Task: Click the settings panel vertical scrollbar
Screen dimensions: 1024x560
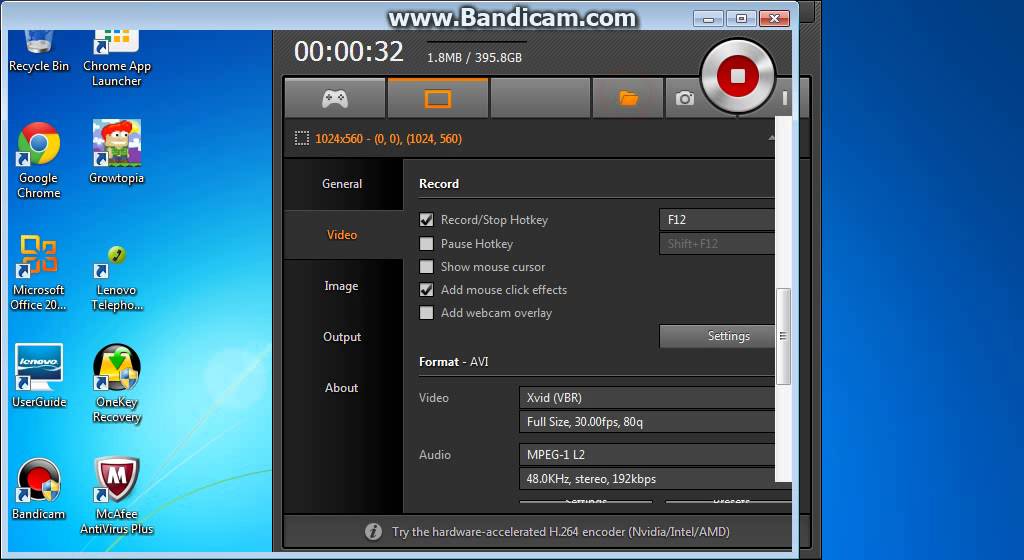Action: pyautogui.click(x=782, y=336)
